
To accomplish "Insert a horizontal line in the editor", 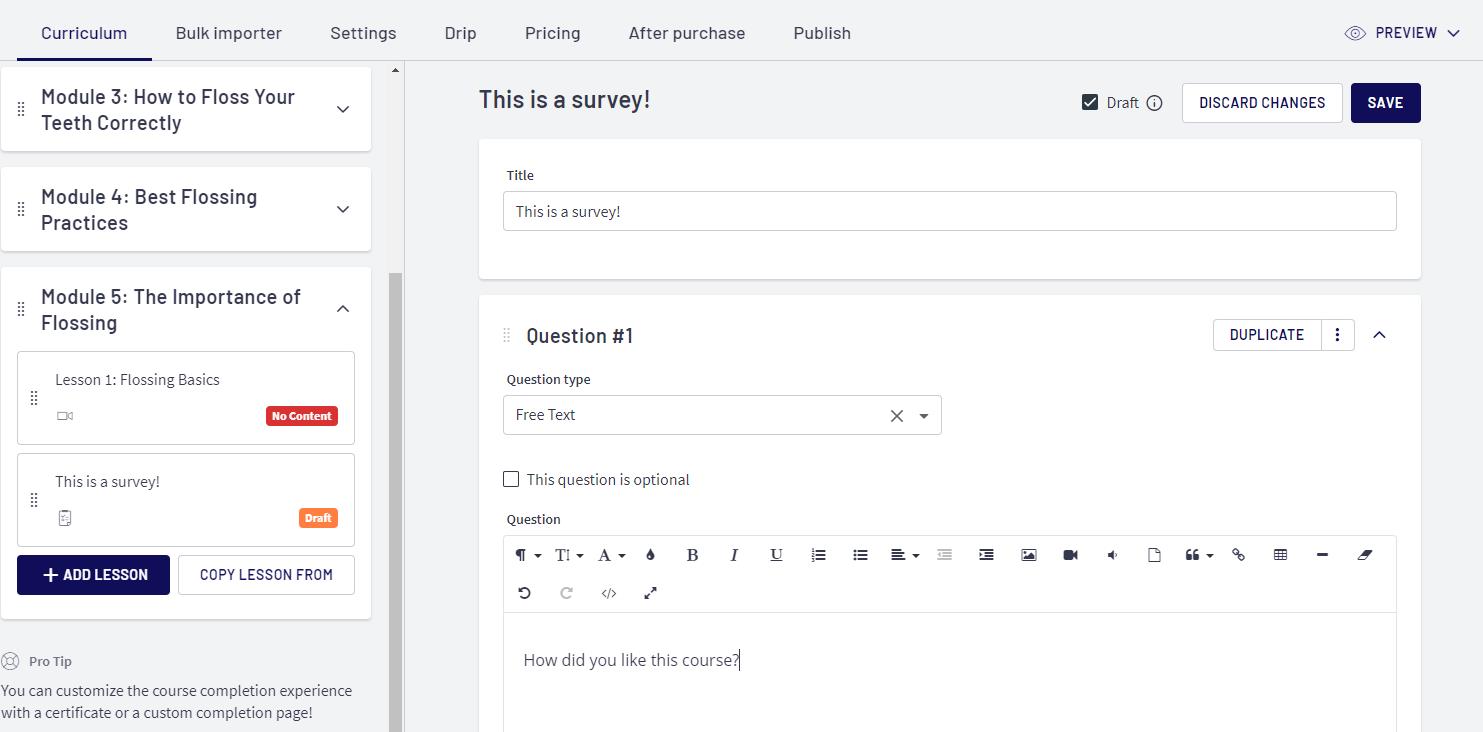I will (x=1322, y=555).
